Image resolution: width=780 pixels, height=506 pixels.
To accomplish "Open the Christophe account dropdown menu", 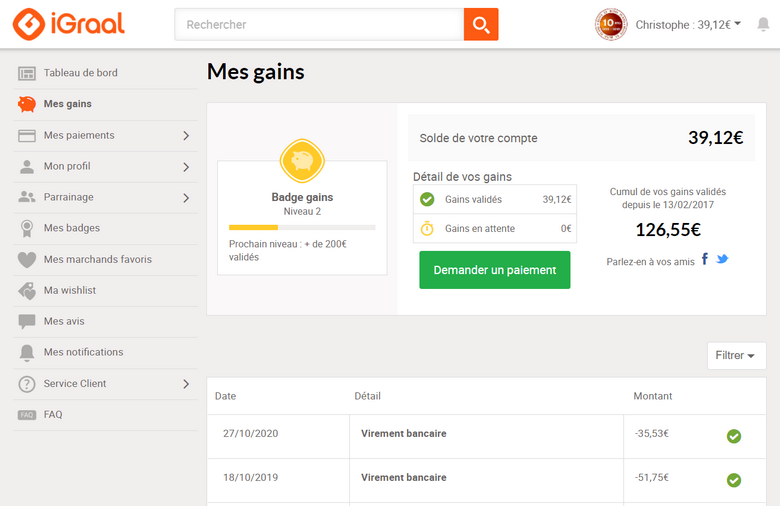I will click(688, 24).
